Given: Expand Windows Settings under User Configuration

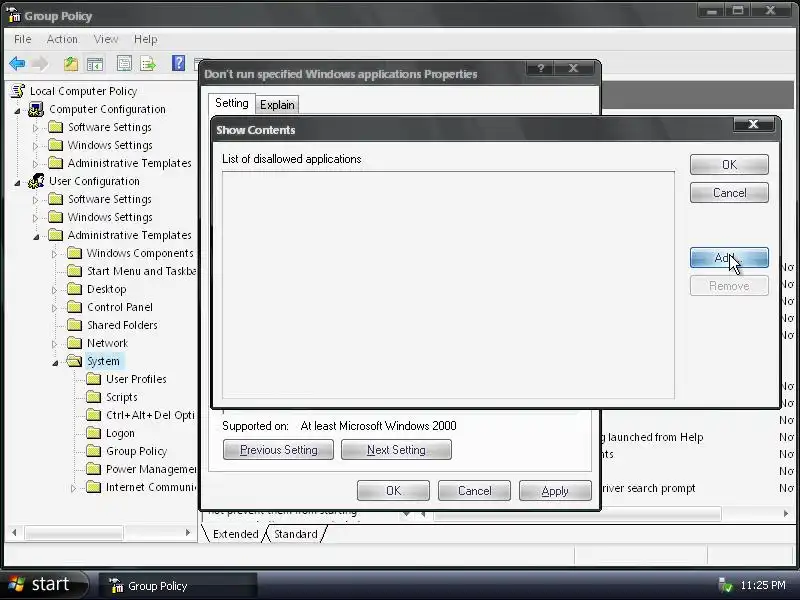Looking at the screenshot, I should [x=35, y=218].
